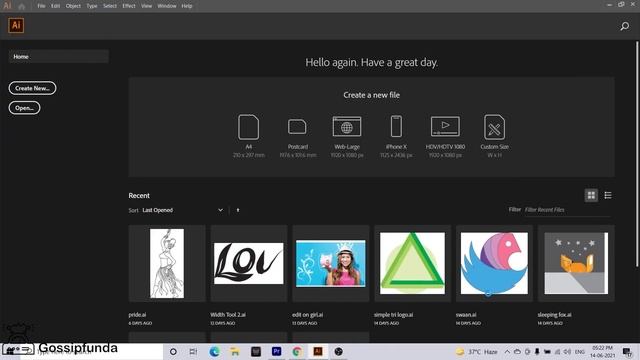Open the Object menu
This screenshot has height=360, width=640.
click(x=73, y=6)
